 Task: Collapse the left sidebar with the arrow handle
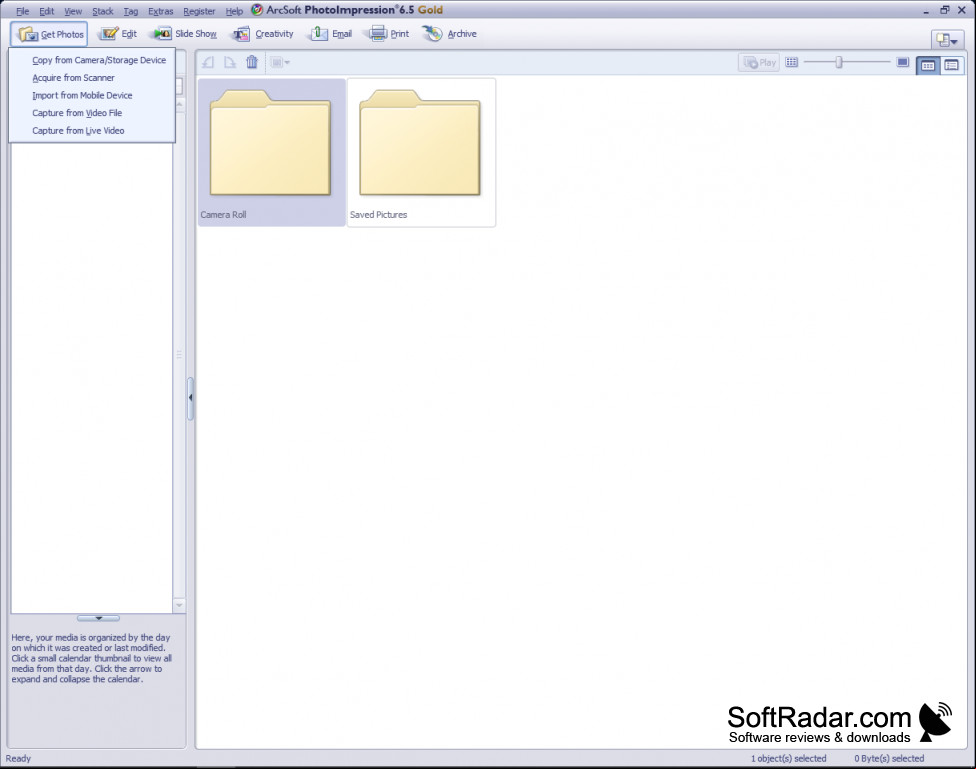click(x=190, y=397)
